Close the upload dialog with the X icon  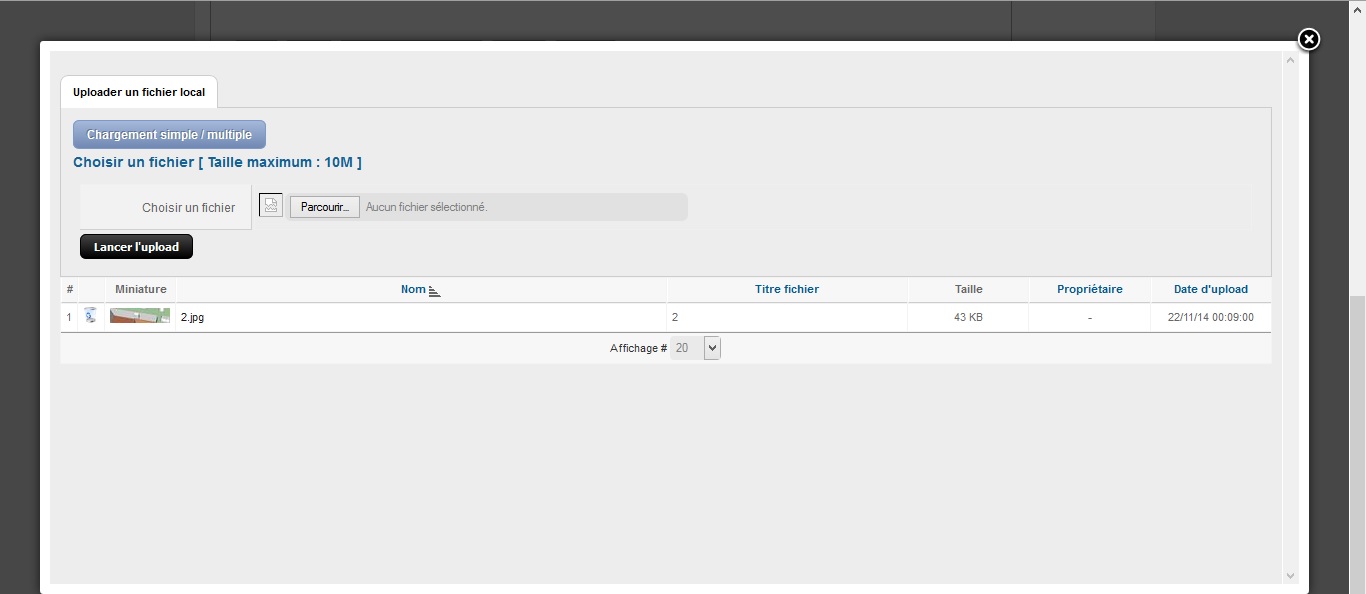tap(1309, 39)
